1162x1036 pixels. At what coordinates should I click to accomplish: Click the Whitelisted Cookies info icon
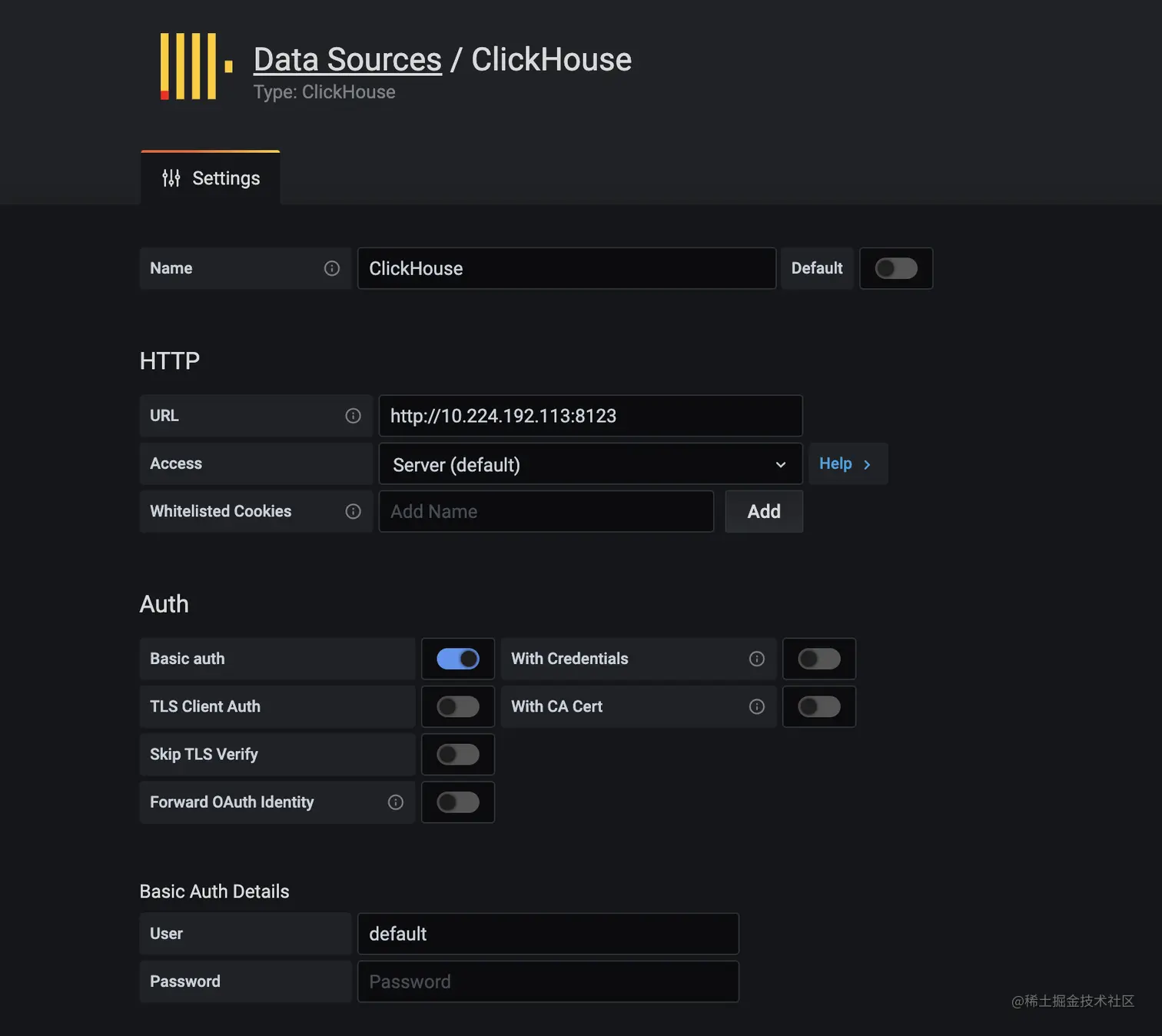[x=354, y=511]
